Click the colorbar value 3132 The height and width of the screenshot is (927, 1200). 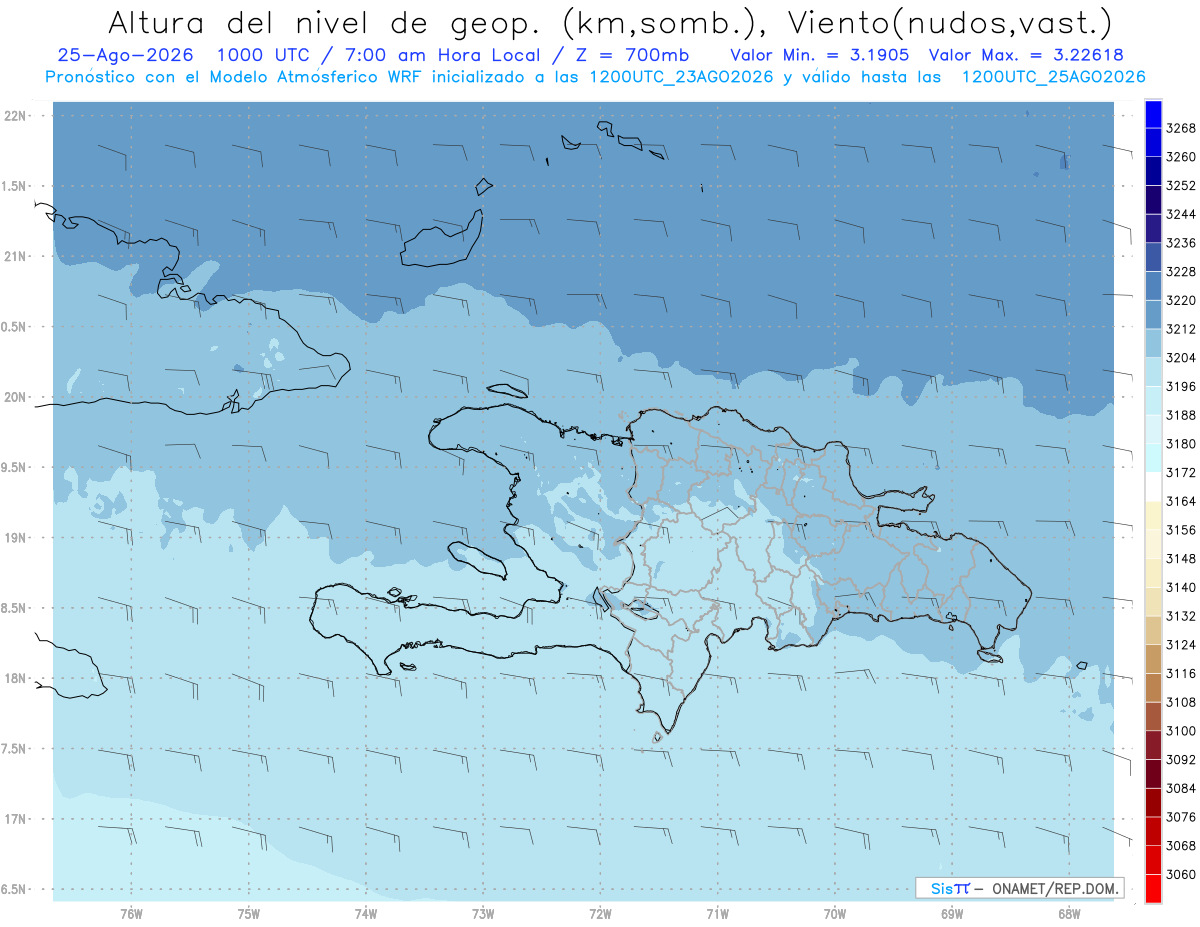coord(1180,616)
